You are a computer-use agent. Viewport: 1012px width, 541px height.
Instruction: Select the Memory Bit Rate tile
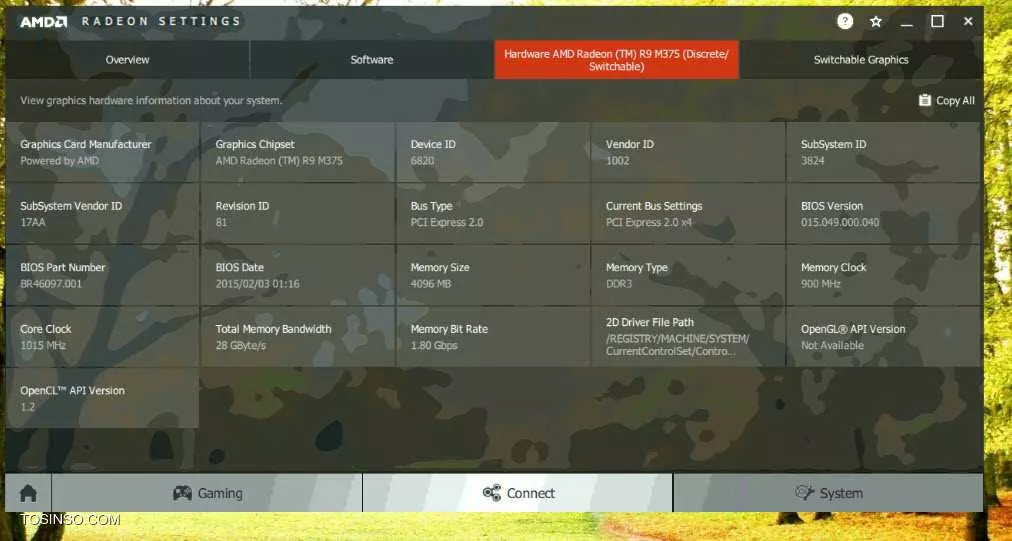point(493,336)
